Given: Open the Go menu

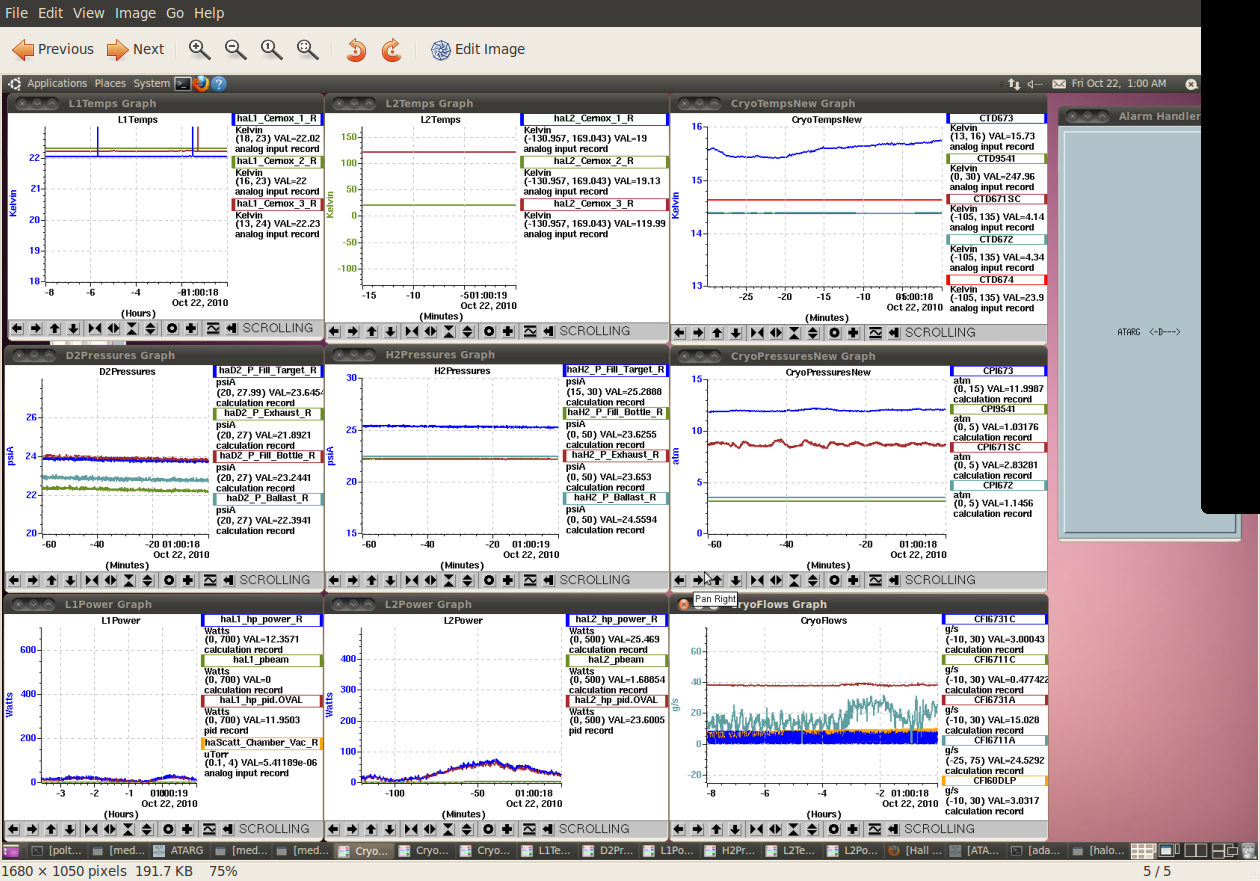Looking at the screenshot, I should [x=175, y=13].
